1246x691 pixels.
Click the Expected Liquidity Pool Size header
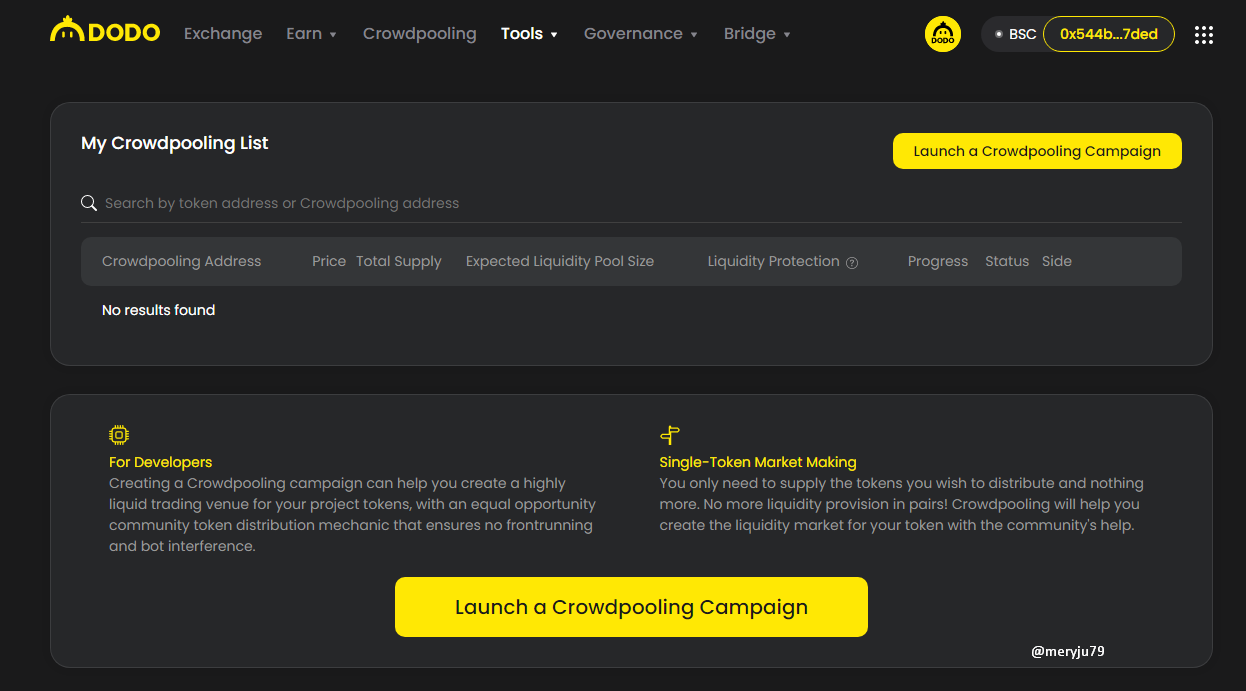point(560,261)
